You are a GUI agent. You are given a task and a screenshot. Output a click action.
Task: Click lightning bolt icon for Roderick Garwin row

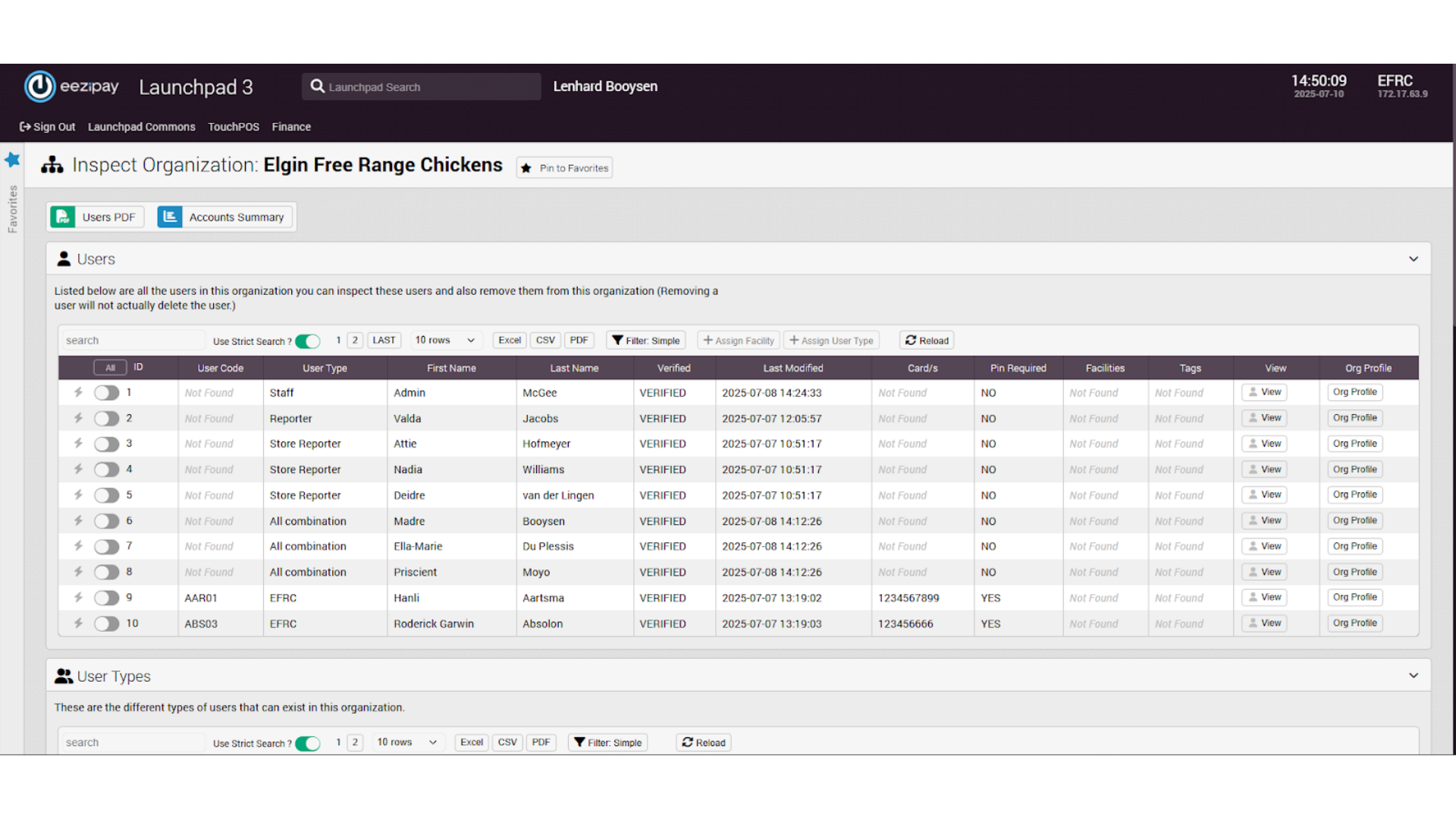78,623
